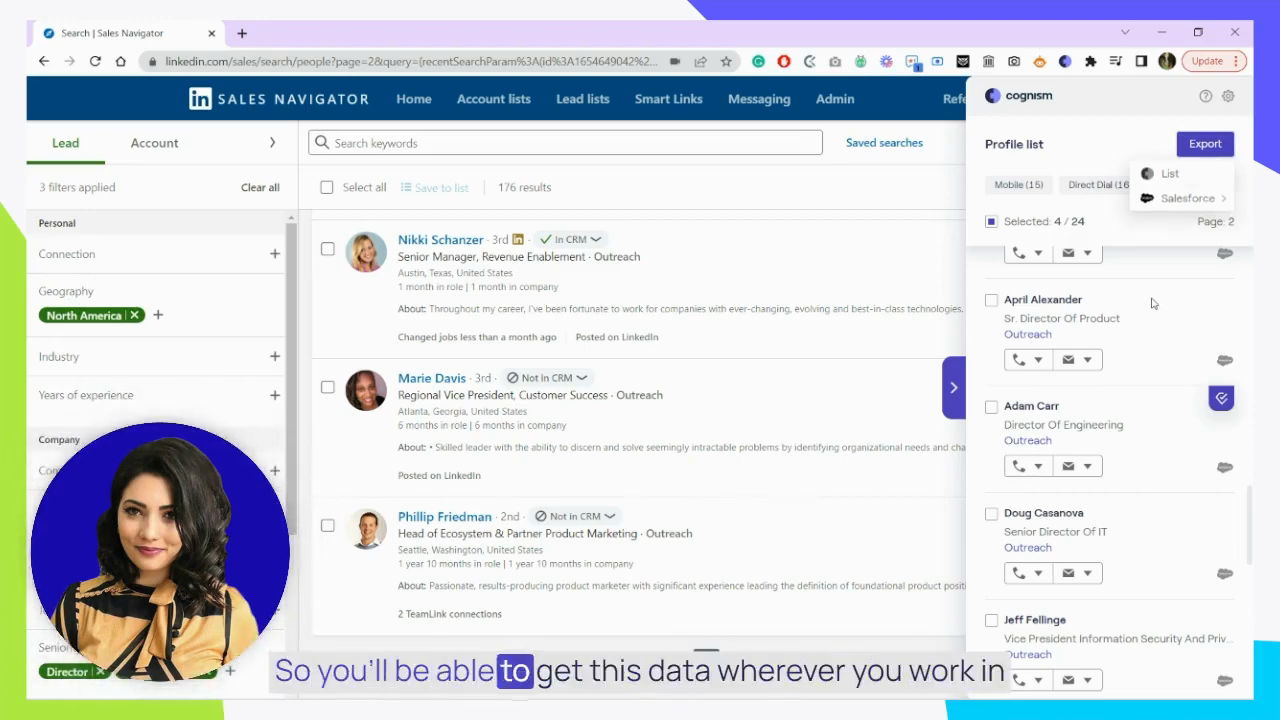Toggle the Selected 4 / 24 checkbox
1280x720 pixels.
click(x=991, y=221)
